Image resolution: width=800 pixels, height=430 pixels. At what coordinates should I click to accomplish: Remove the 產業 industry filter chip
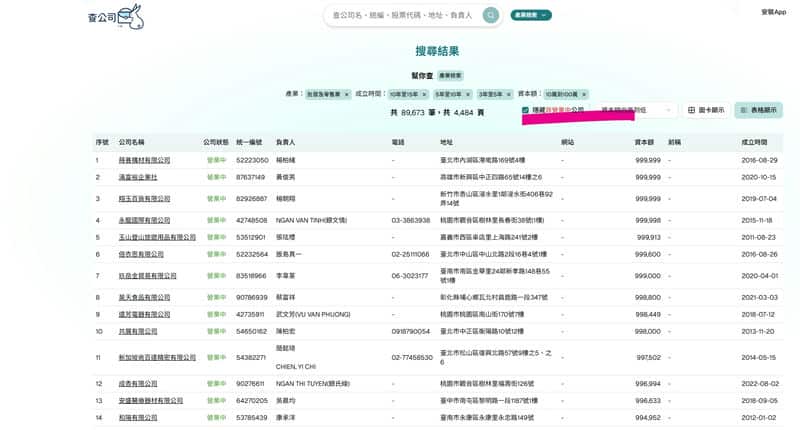(346, 94)
